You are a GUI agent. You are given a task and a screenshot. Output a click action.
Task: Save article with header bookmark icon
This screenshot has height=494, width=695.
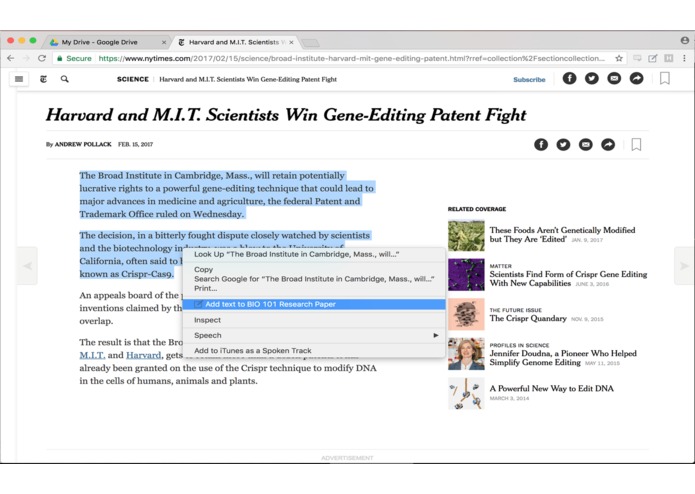coord(664,78)
